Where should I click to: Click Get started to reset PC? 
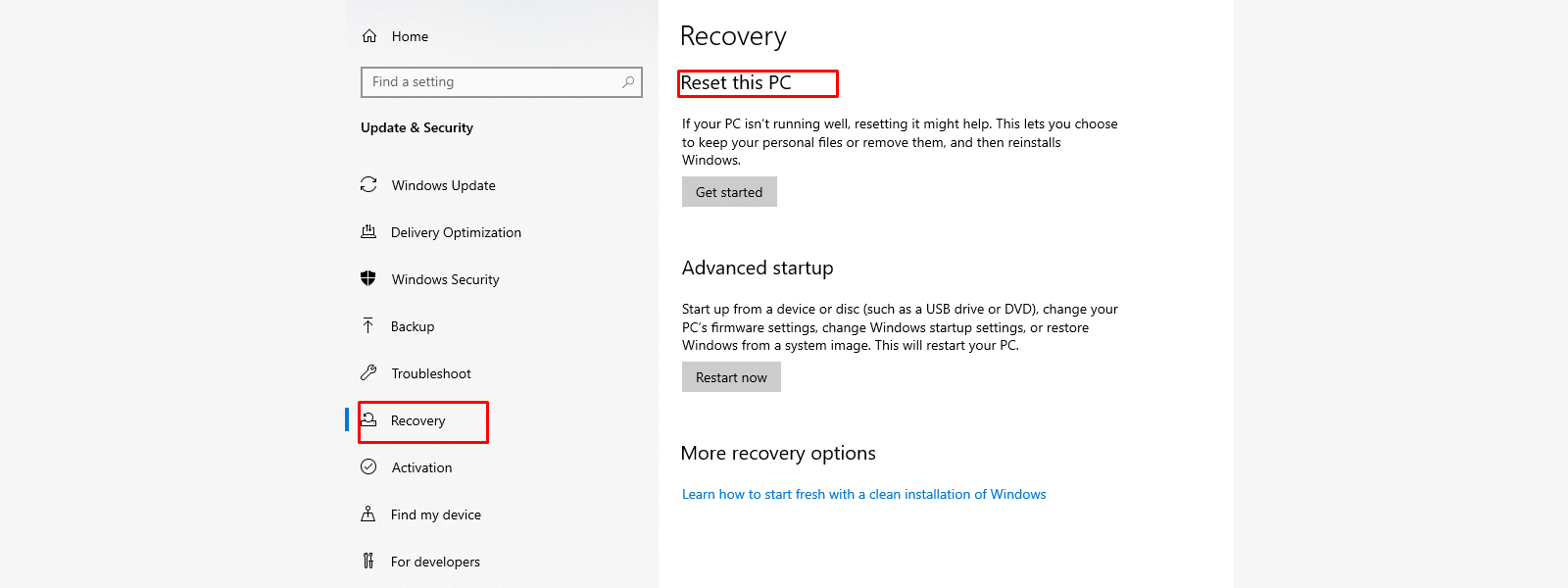729,192
